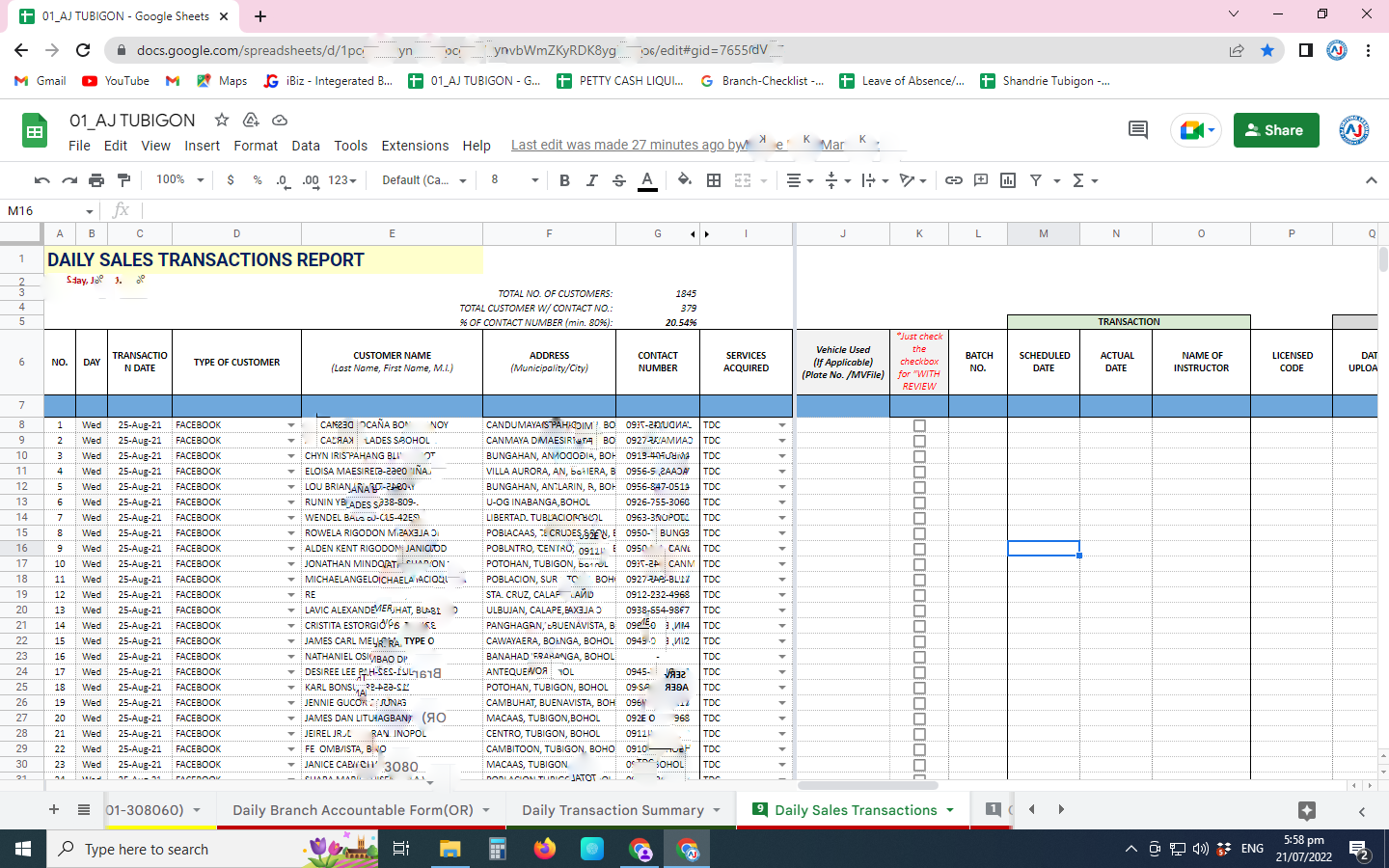The width and height of the screenshot is (1389, 868).
Task: Open the Insert menu
Action: click(202, 146)
